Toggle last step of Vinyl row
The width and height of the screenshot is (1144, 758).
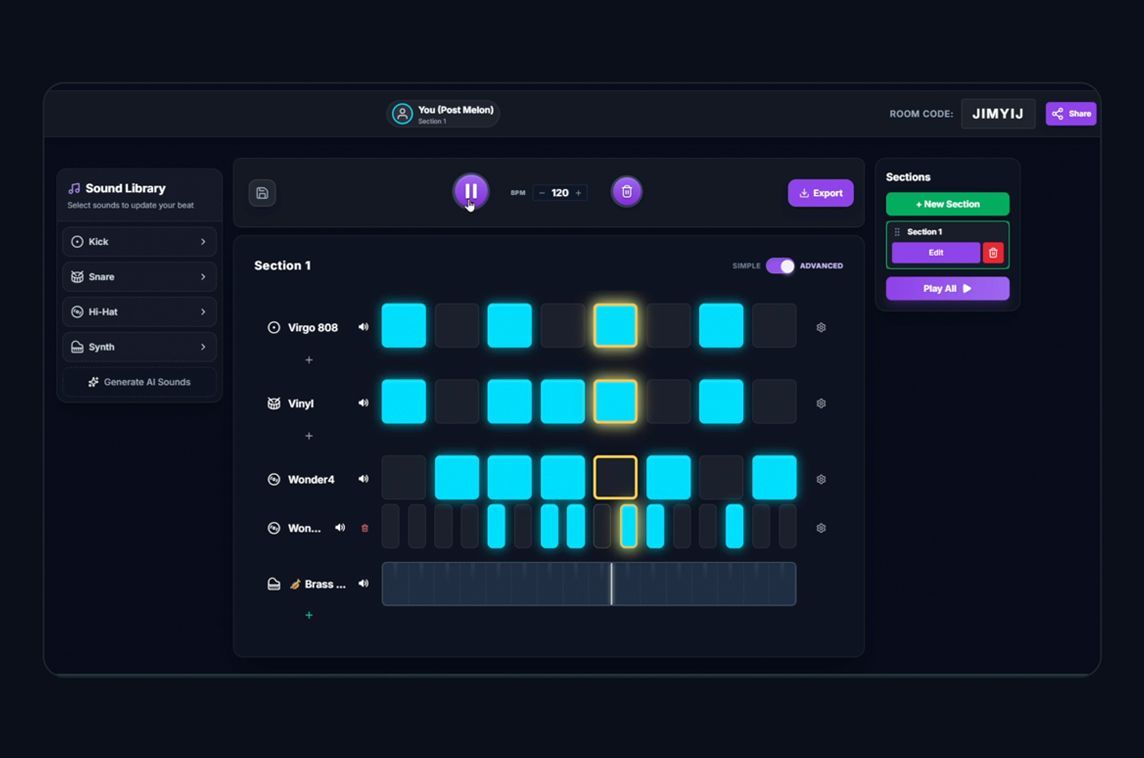[774, 401]
